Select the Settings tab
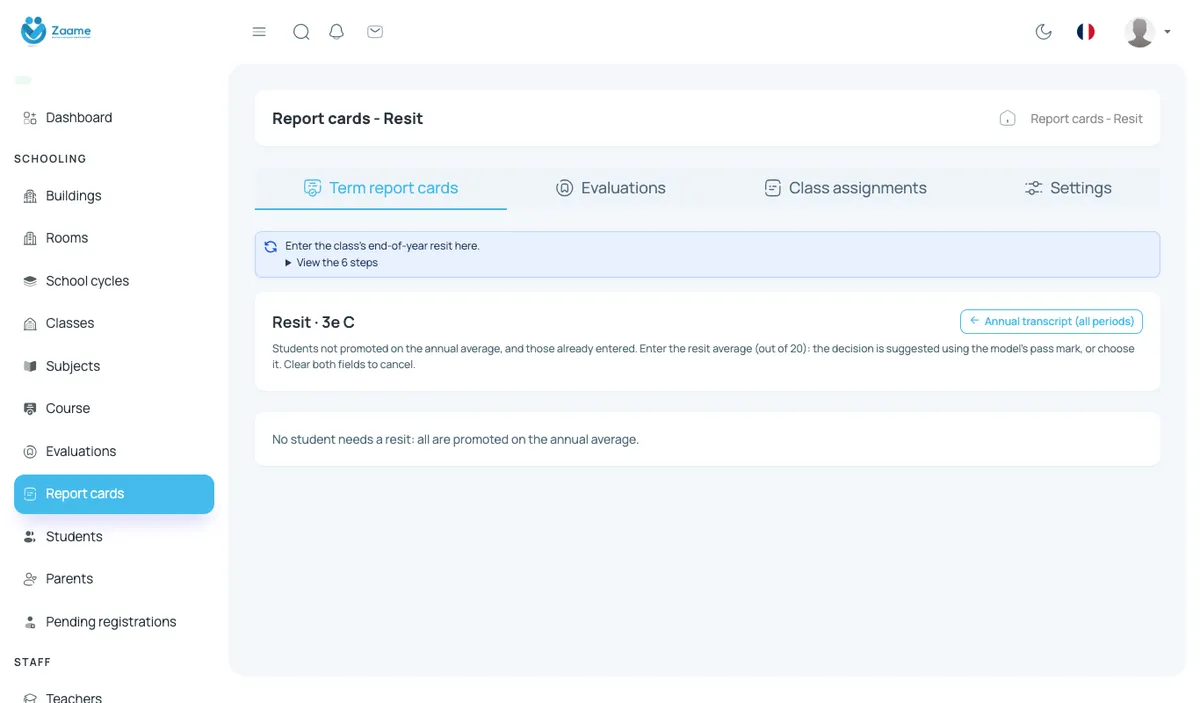 click(x=1068, y=188)
